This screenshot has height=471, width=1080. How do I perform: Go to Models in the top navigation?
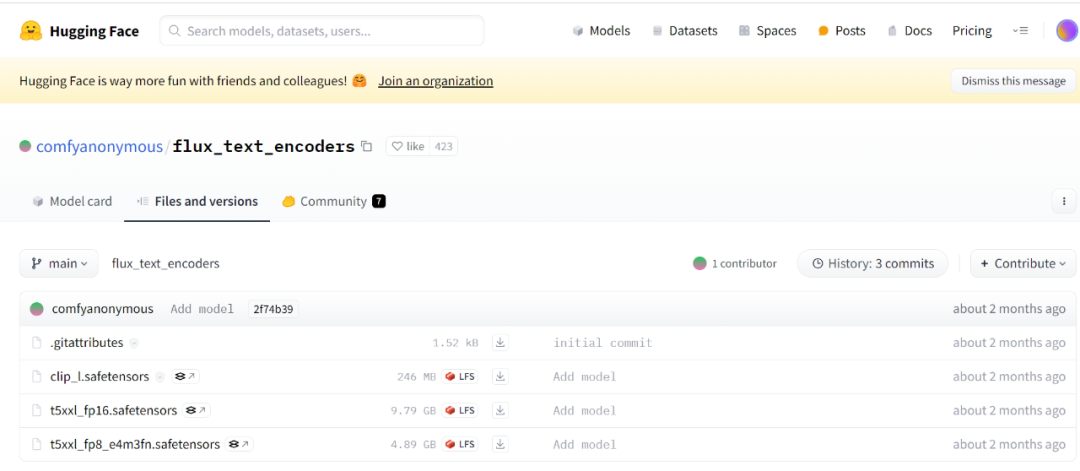click(x=601, y=31)
